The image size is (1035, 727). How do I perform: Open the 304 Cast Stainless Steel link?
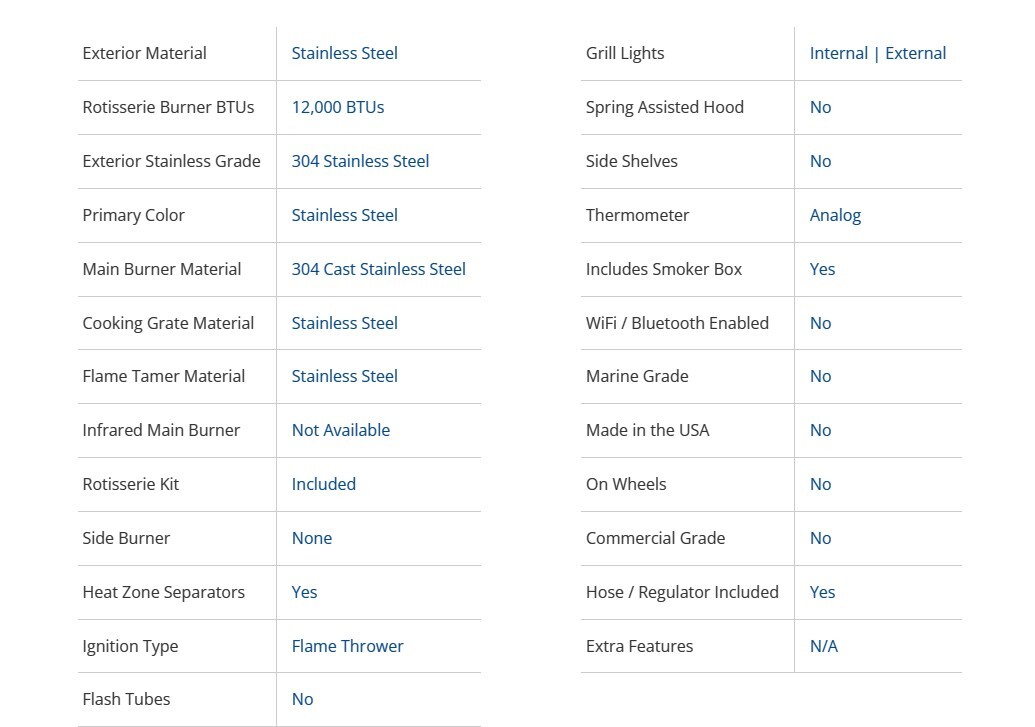tap(378, 269)
